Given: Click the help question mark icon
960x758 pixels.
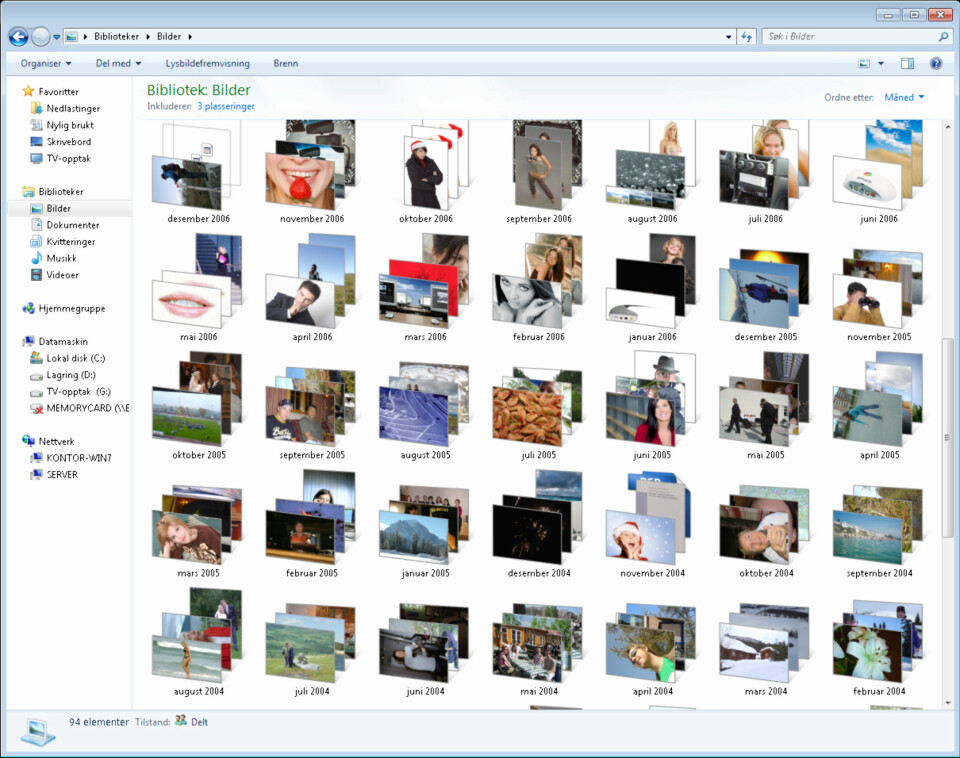Looking at the screenshot, I should tap(936, 63).
